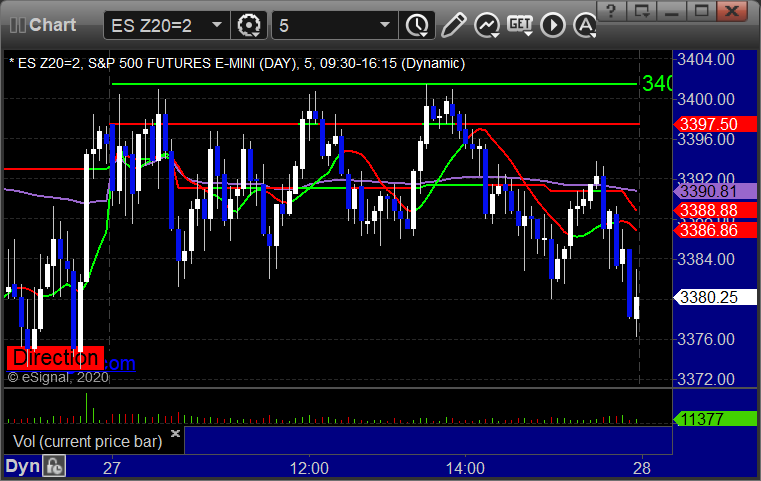The height and width of the screenshot is (481, 761).
Task: Open the symbol settings gear icon
Action: pyautogui.click(x=248, y=25)
